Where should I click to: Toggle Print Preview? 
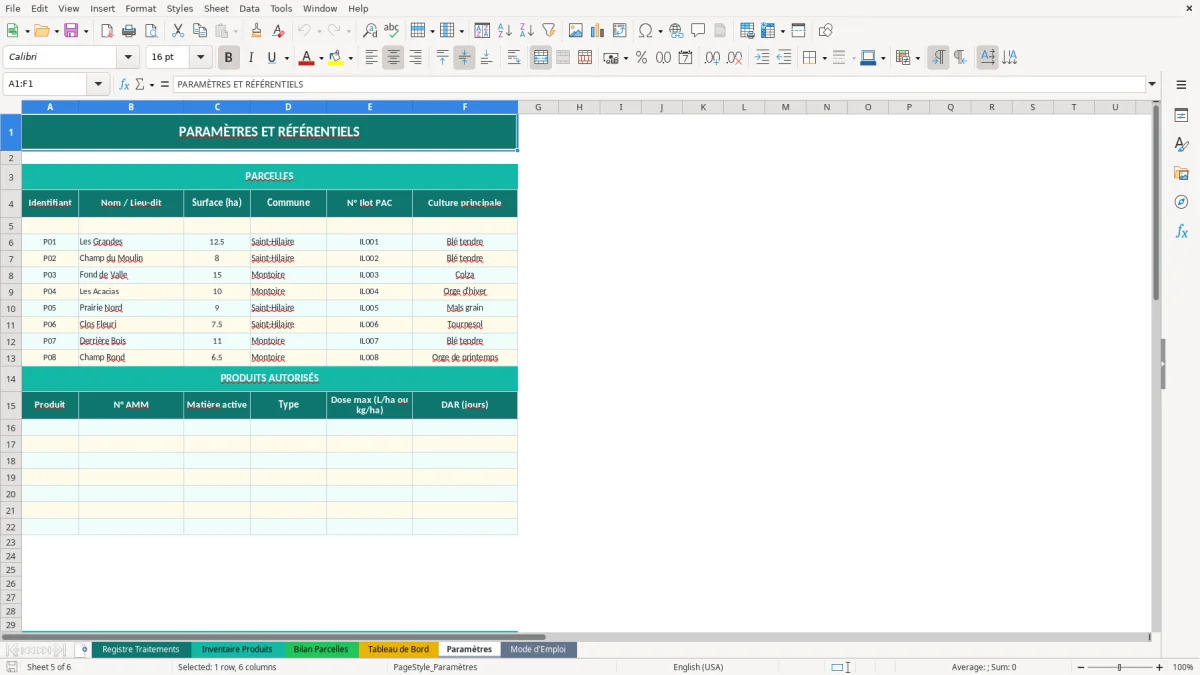coord(152,31)
